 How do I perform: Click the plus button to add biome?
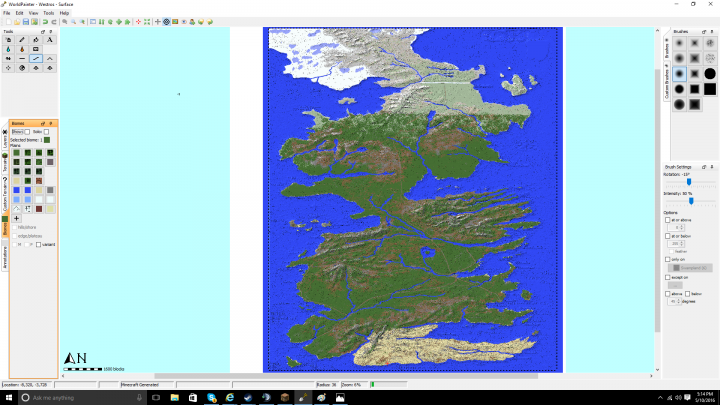pos(16,218)
